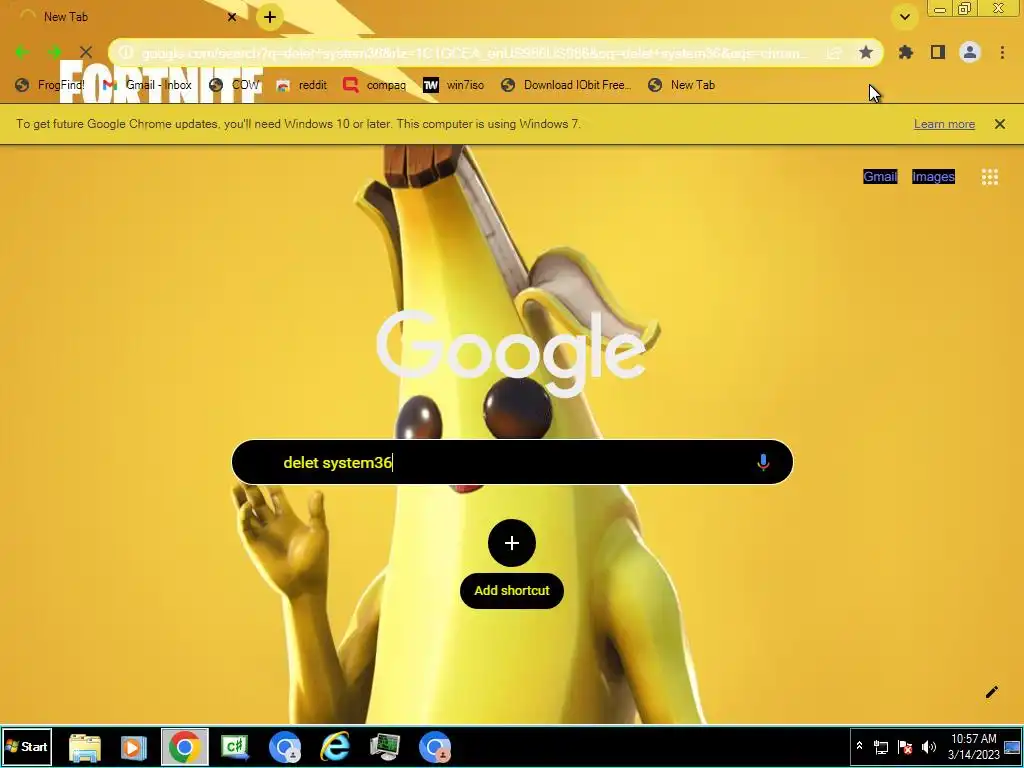The height and width of the screenshot is (768, 1024).
Task: Click the taskbar clock showing 10:57 AM
Action: pos(974,746)
